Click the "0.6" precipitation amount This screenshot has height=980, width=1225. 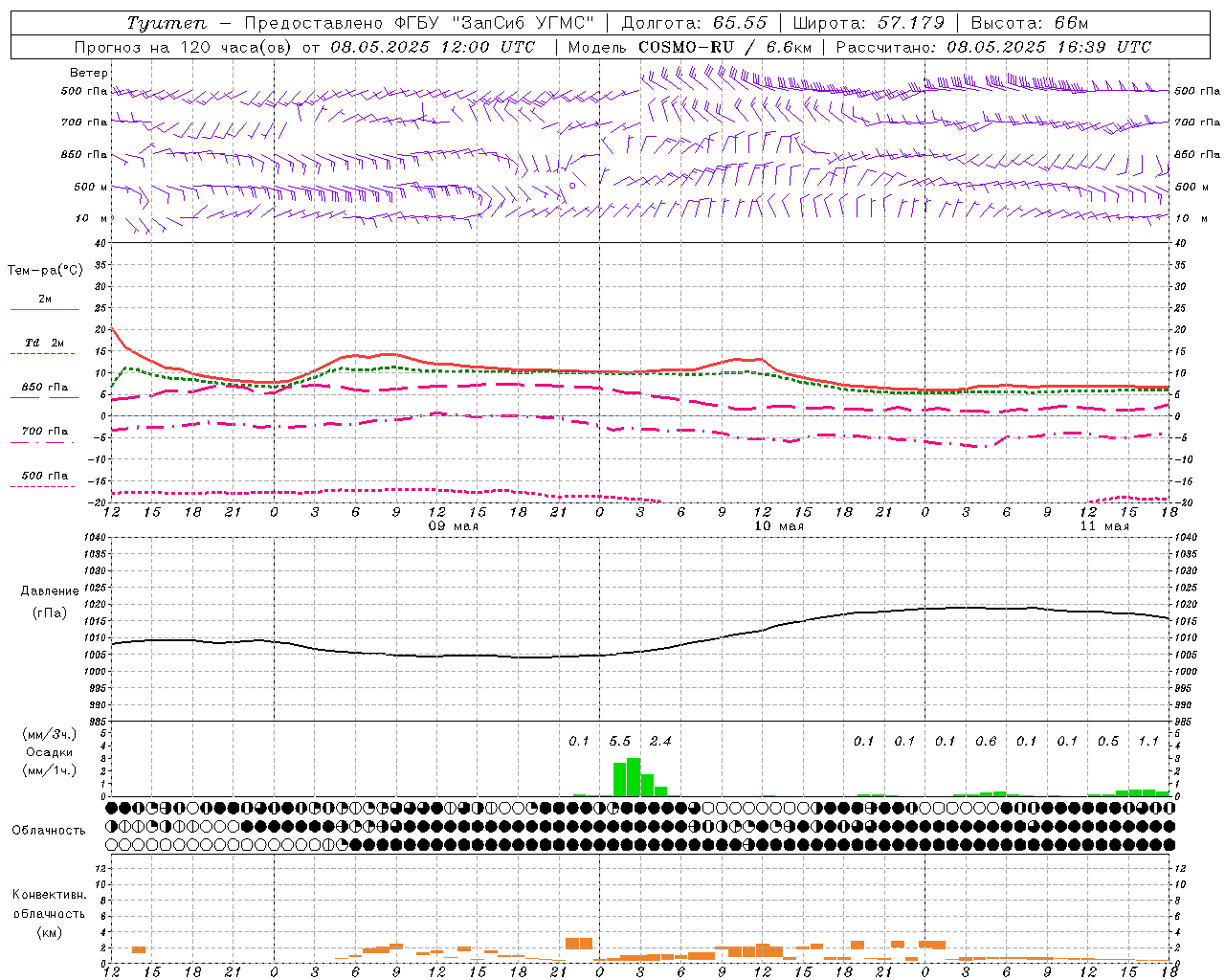point(986,741)
